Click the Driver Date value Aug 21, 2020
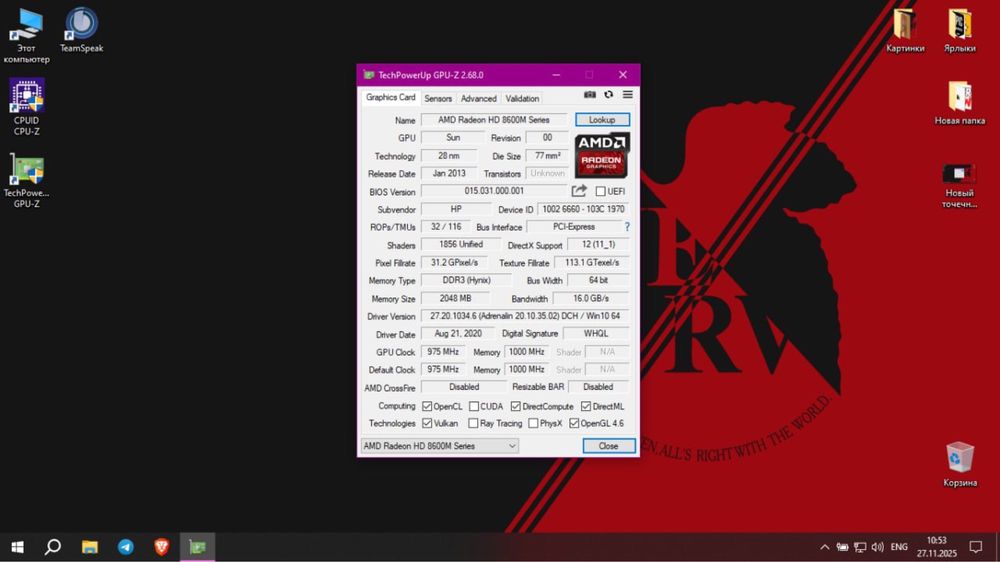1000x562 pixels. [458, 333]
